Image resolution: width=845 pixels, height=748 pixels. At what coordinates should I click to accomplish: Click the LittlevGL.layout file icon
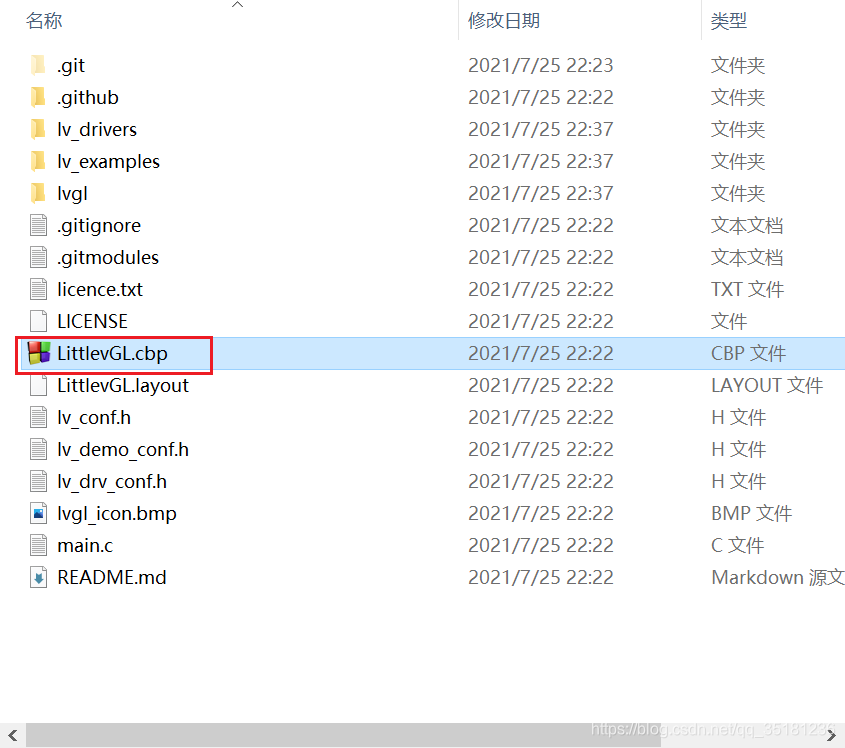(38, 385)
